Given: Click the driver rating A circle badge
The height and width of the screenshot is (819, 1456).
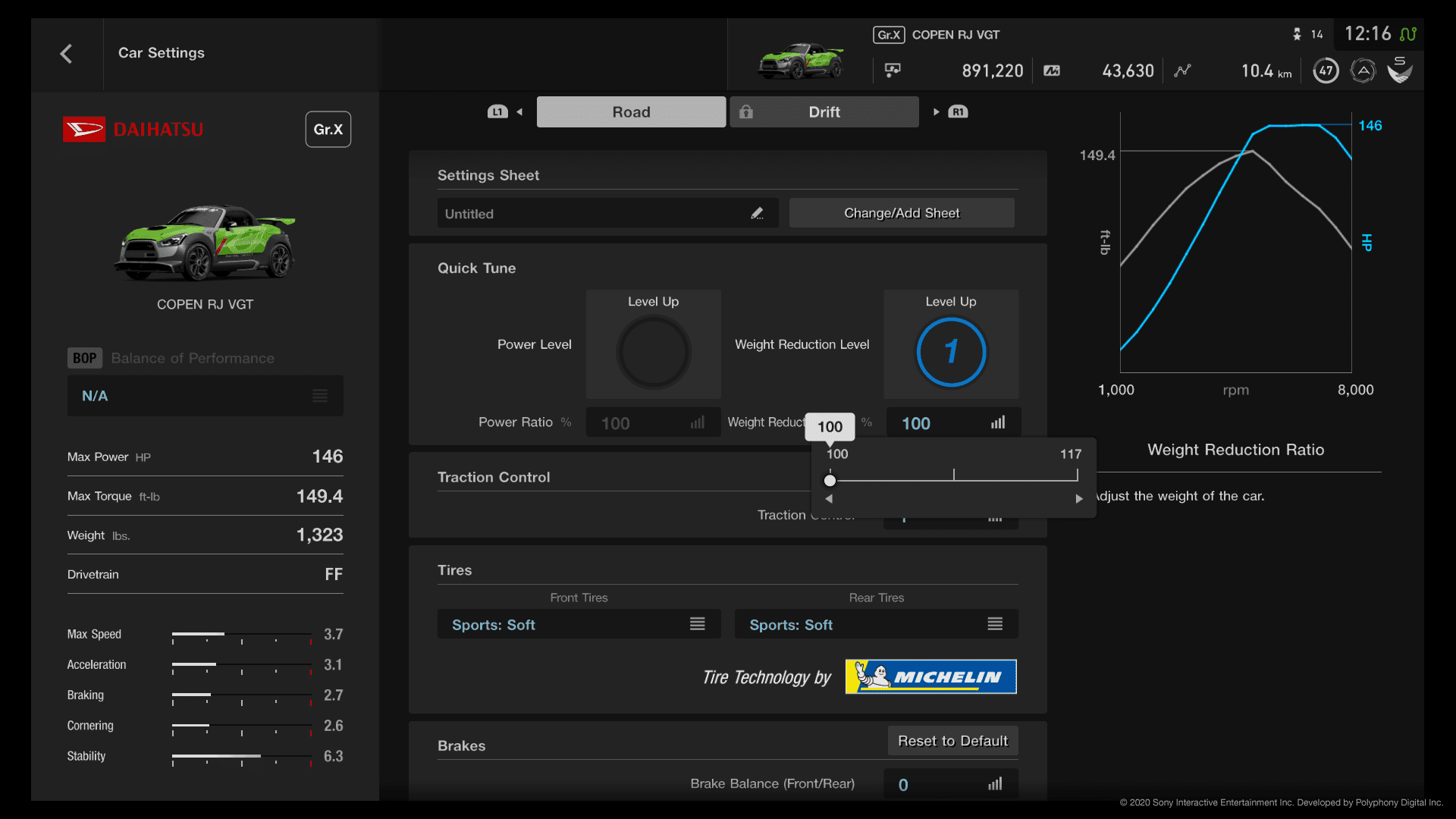Looking at the screenshot, I should (1363, 71).
